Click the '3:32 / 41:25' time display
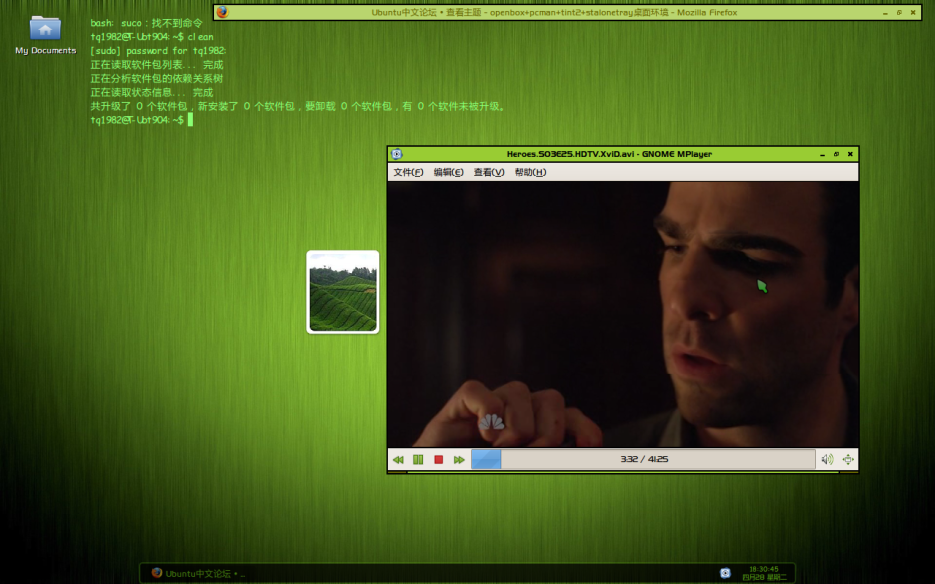 pyautogui.click(x=644, y=459)
